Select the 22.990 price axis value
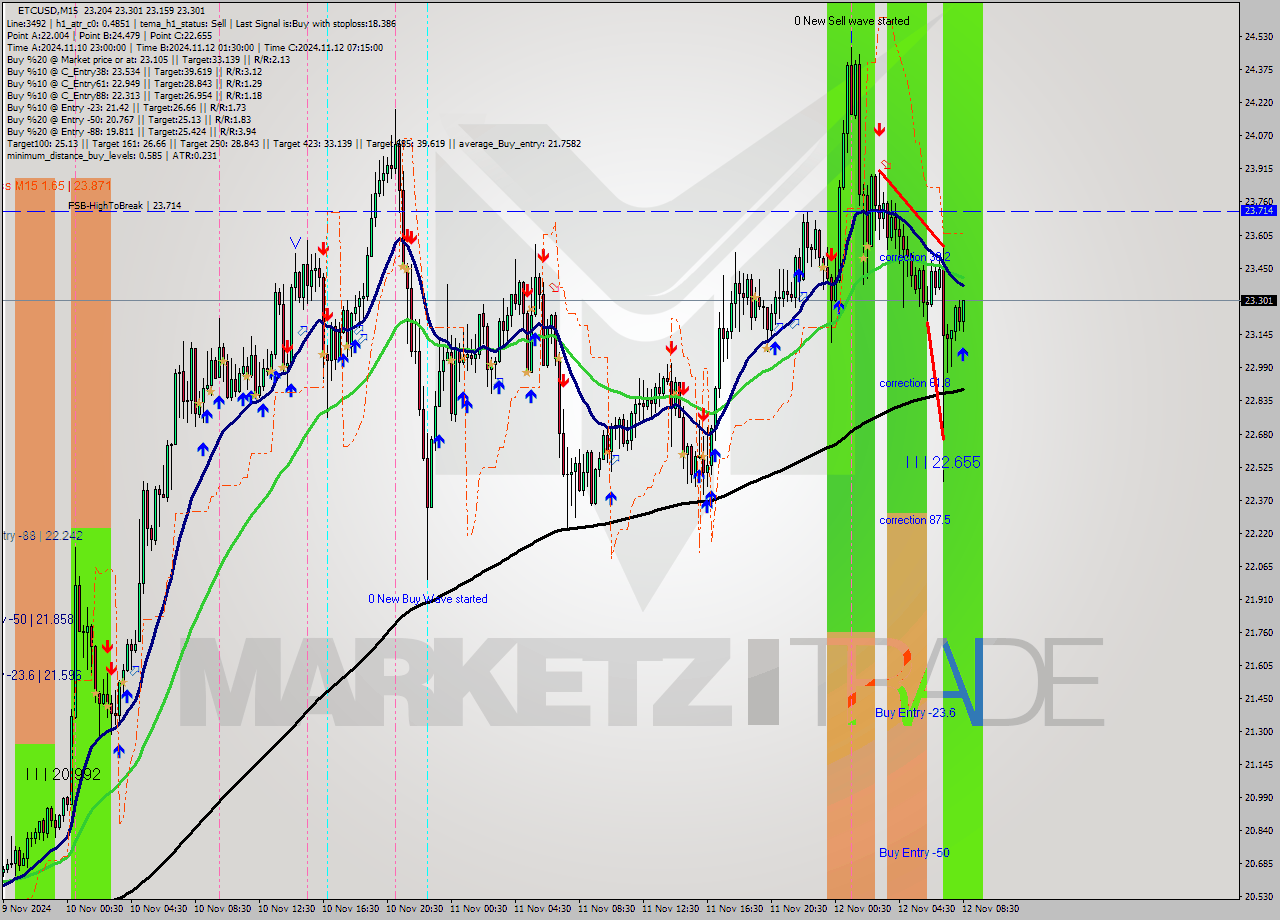The image size is (1280, 920). point(1258,367)
